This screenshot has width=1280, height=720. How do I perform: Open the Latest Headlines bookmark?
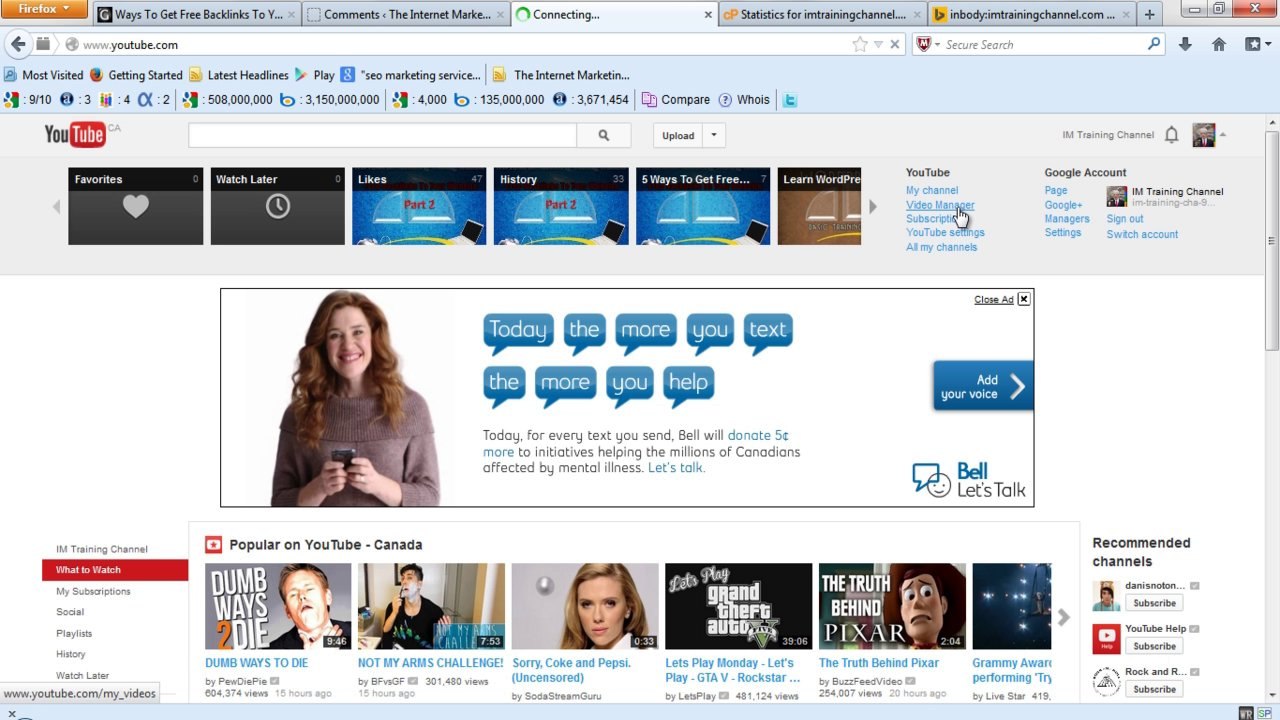[x=238, y=75]
